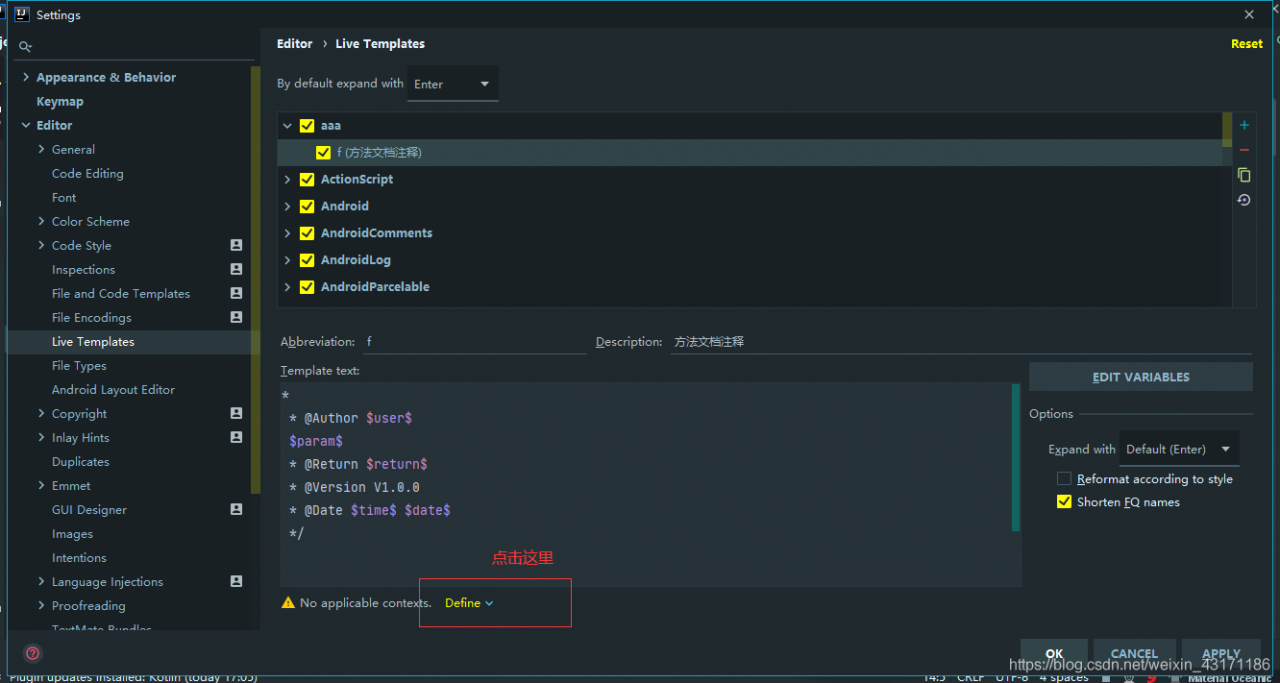Screen dimensions: 1280x683
Task: Expand the Emmet settings node
Action: [x=41, y=485]
